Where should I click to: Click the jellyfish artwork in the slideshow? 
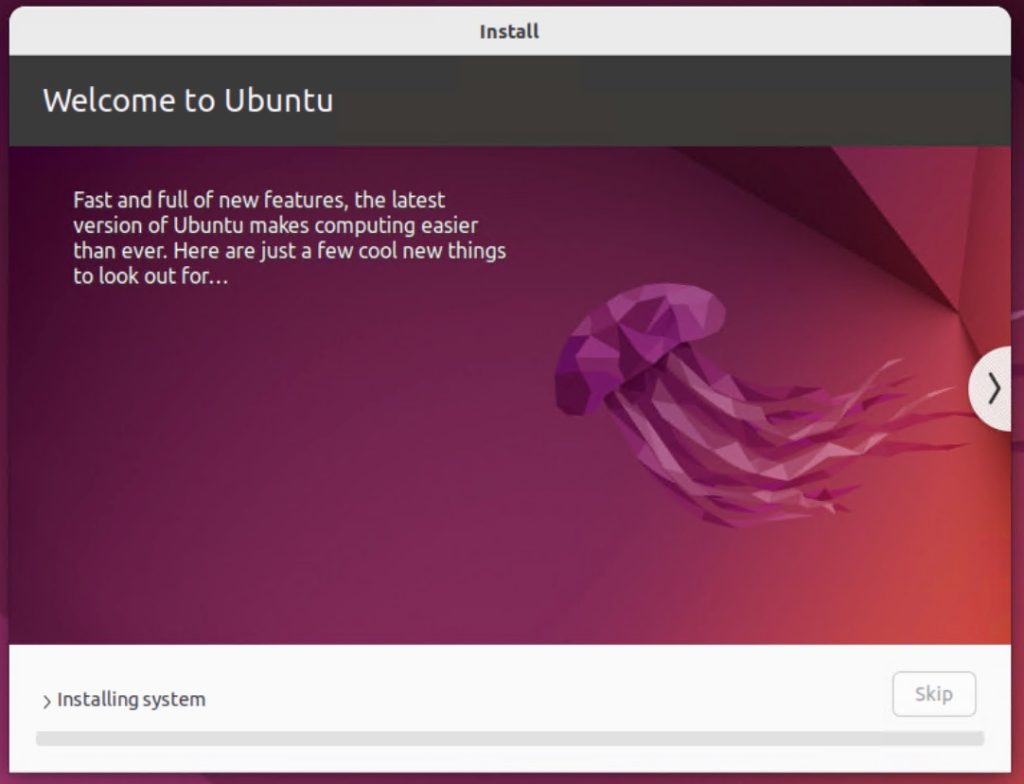pos(761,405)
